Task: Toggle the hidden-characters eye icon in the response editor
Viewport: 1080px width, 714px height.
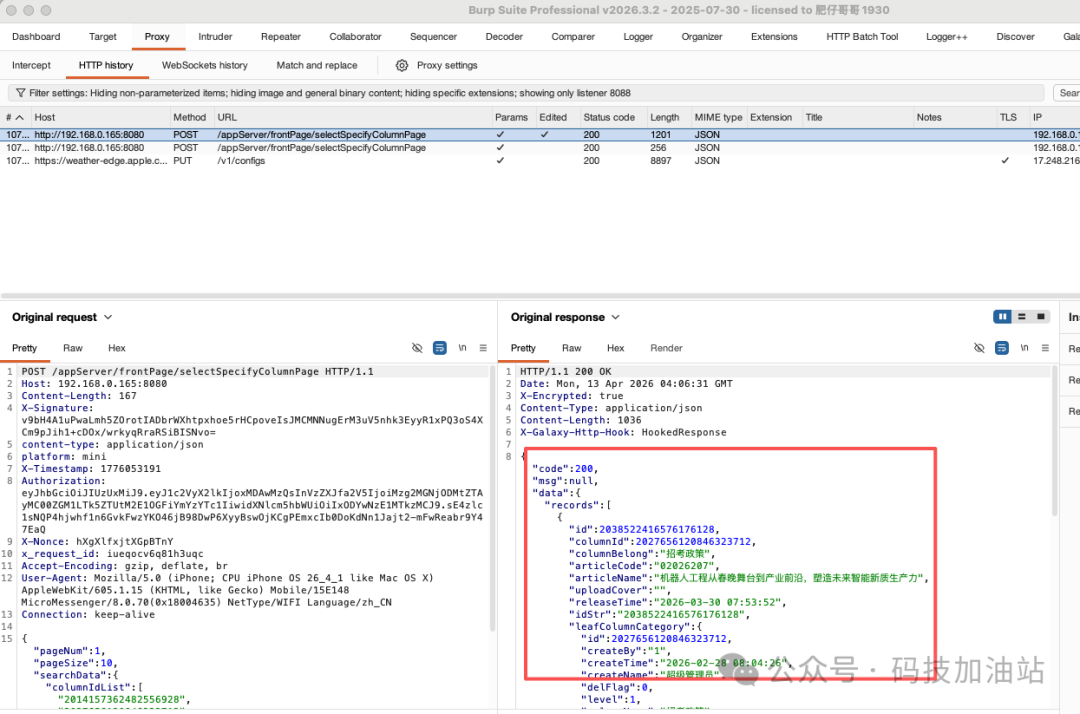Action: [x=979, y=348]
